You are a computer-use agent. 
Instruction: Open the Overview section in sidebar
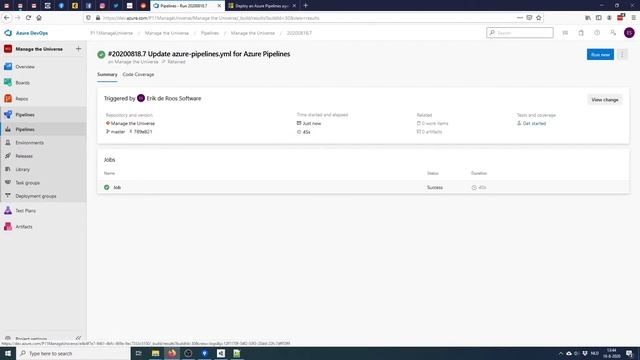[x=24, y=67]
